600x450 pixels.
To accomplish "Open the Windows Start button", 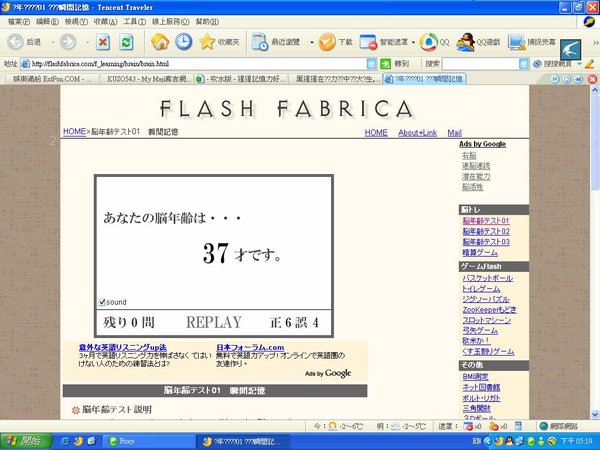I will (x=22, y=441).
